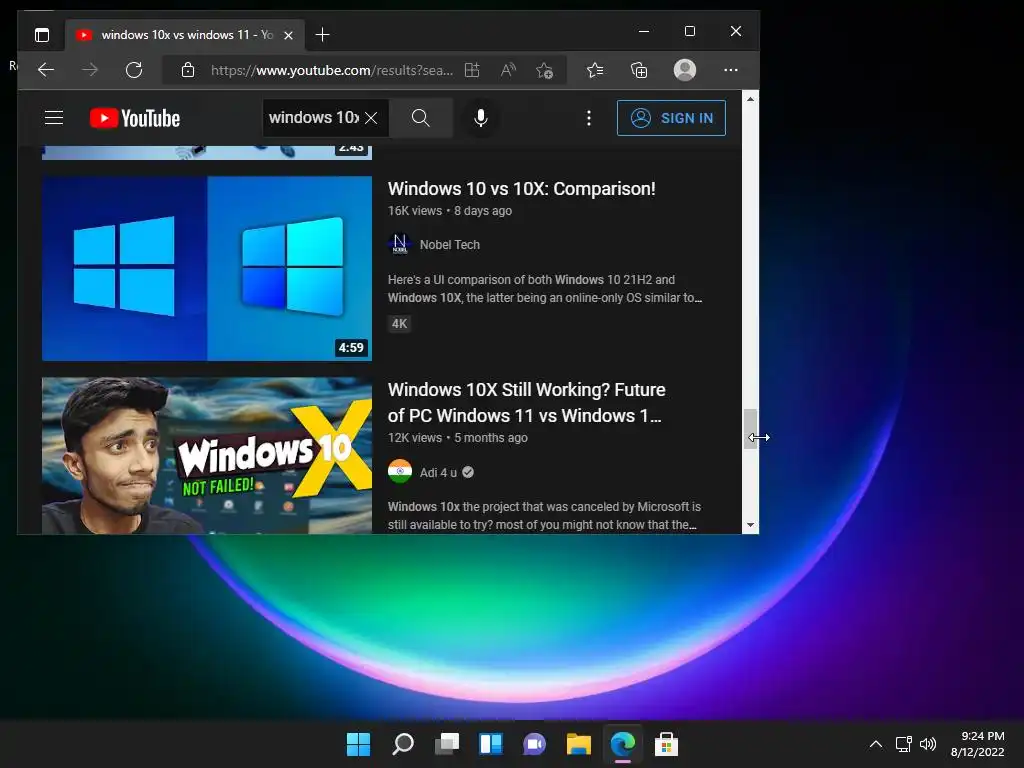Switch to the windows 10x vs windows 11 tab
The width and height of the screenshot is (1024, 768).
184,35
